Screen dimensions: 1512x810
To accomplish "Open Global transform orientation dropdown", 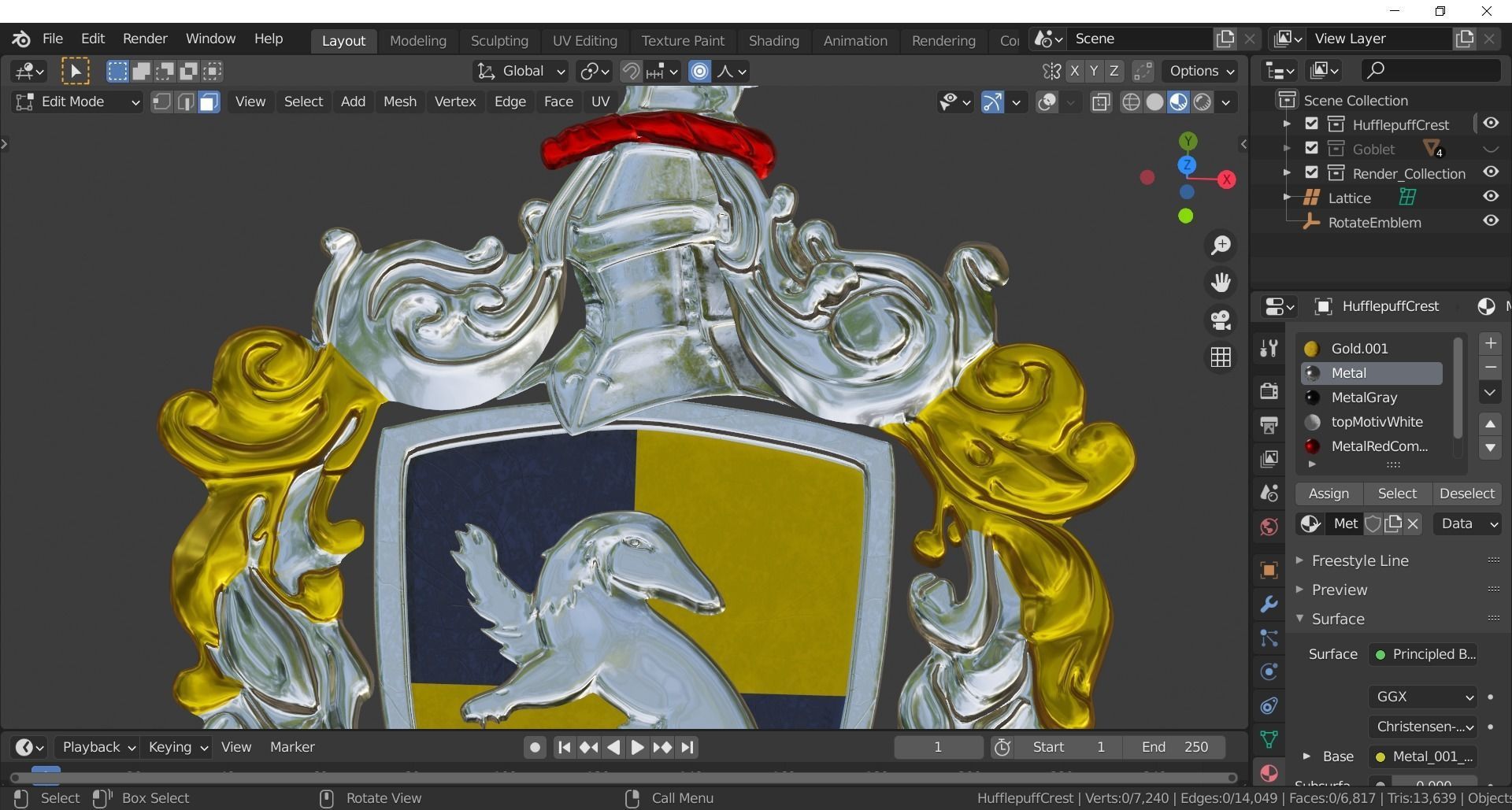I will point(520,72).
